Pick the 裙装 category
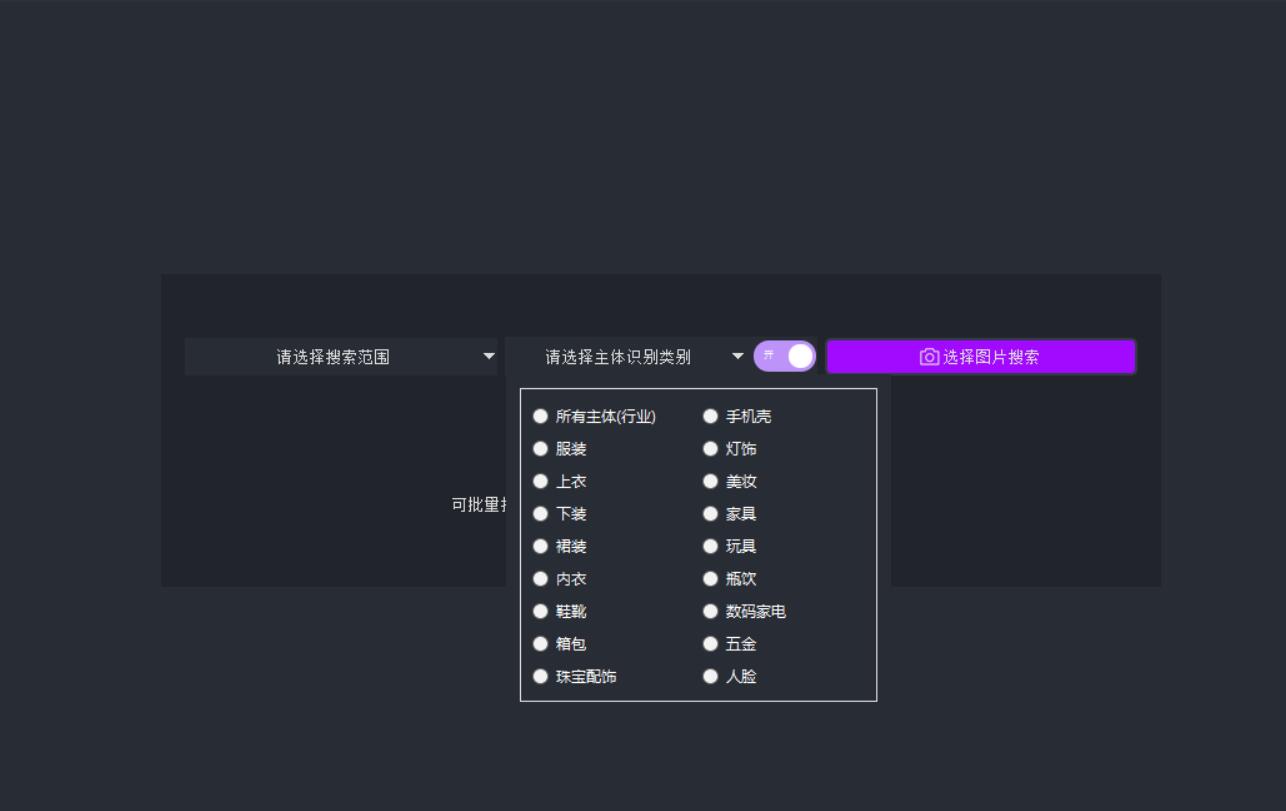The image size is (1286, 811). [541, 546]
